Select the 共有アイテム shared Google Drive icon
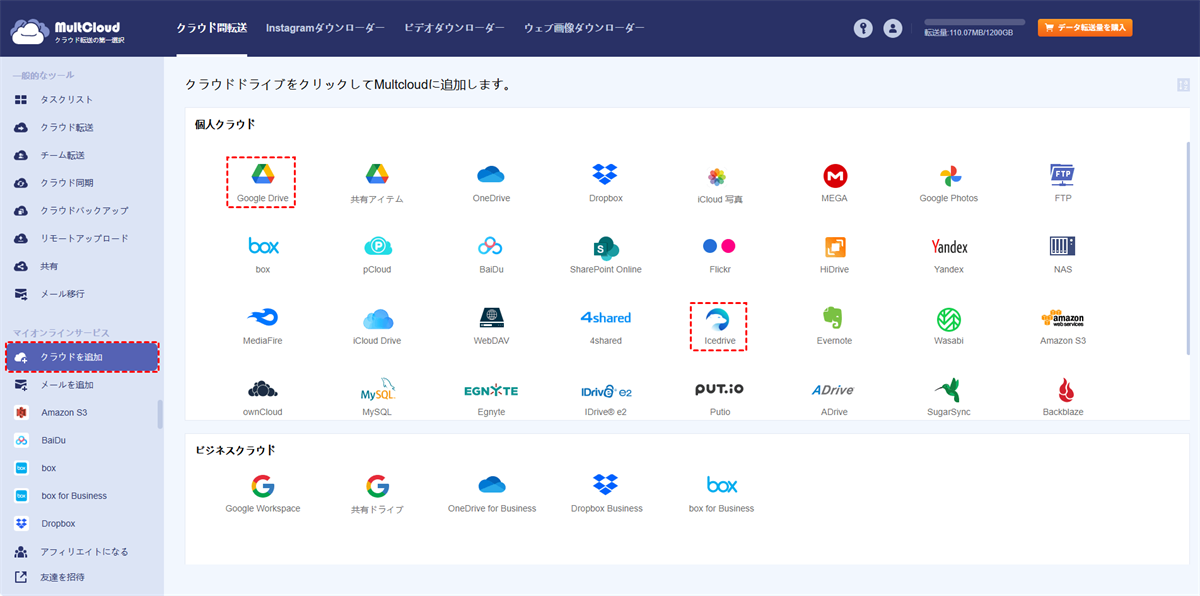 tap(377, 183)
